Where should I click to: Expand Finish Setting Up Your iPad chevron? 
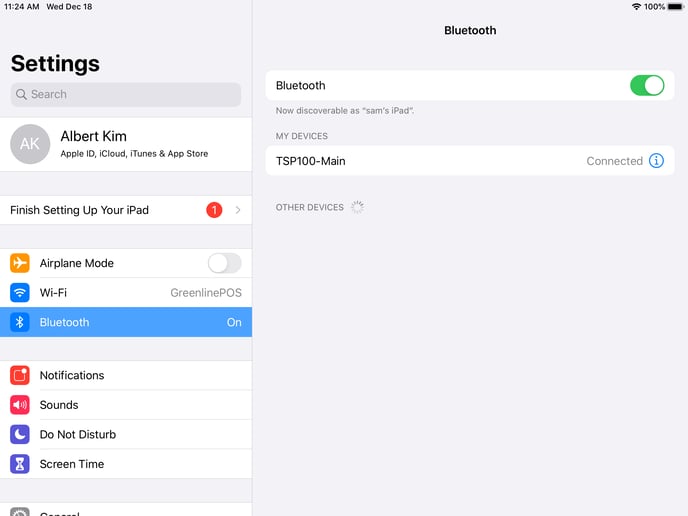pos(238,210)
